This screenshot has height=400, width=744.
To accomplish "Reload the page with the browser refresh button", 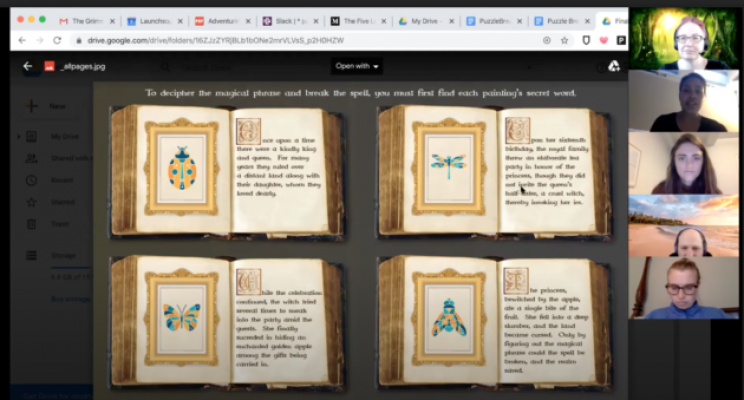I will pyautogui.click(x=56, y=39).
